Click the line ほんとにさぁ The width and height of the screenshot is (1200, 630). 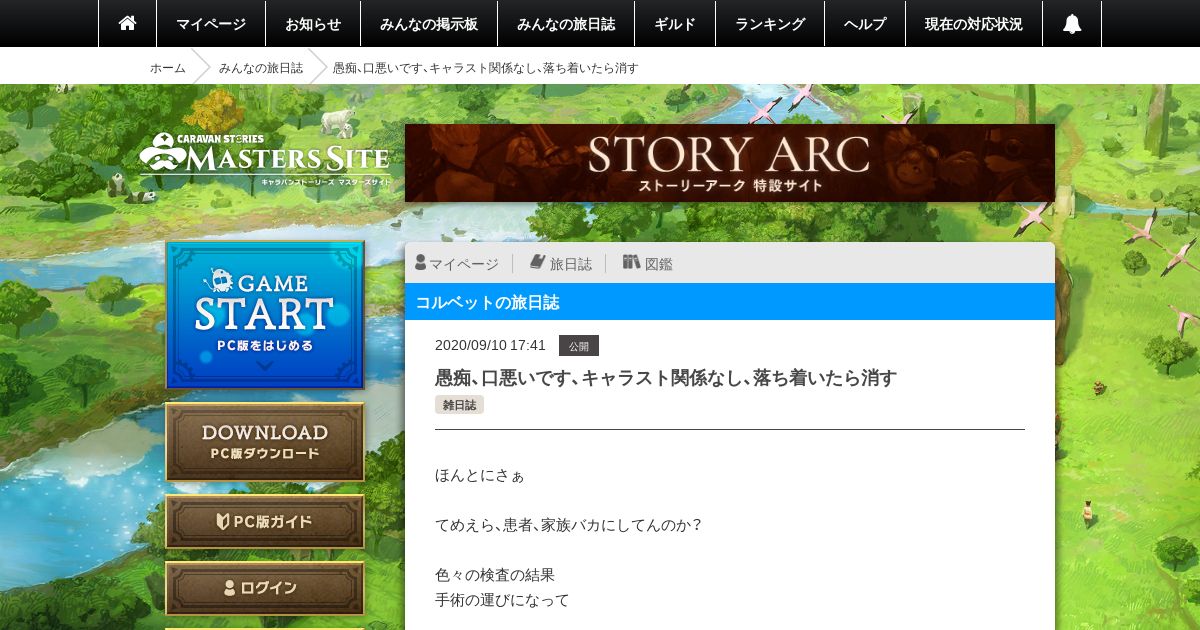coord(480,475)
